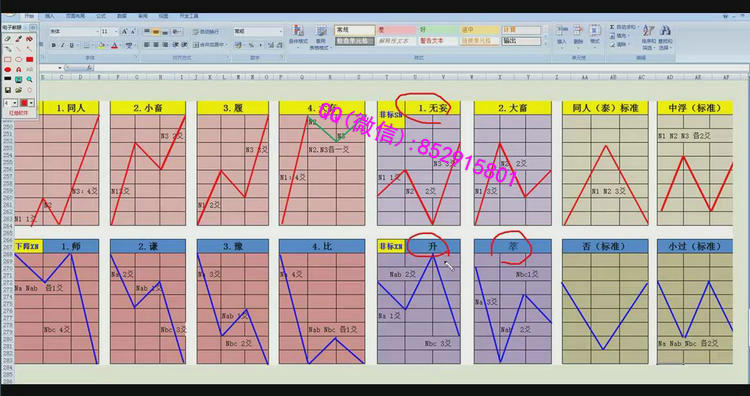The height and width of the screenshot is (396, 750).
Task: Choose the hollow ellipse drawing tool
Action: point(19,59)
